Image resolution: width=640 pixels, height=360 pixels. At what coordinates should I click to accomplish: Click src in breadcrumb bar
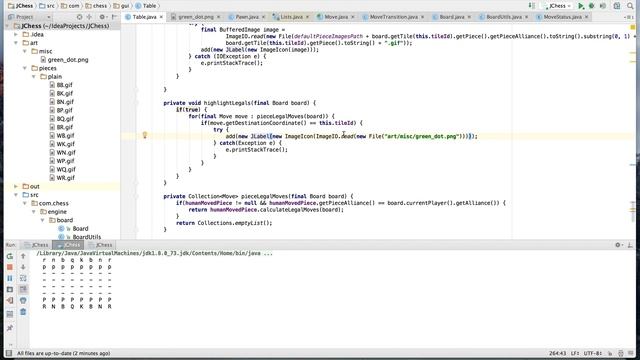point(47,6)
